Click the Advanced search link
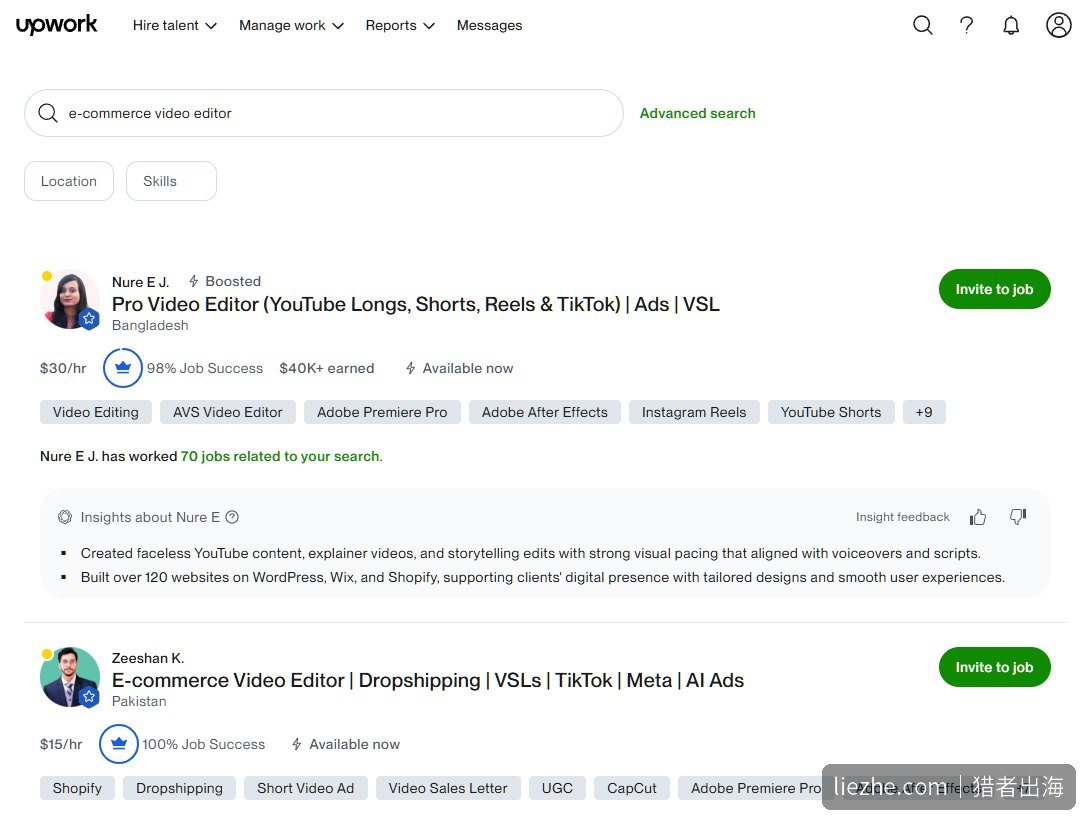 [697, 113]
